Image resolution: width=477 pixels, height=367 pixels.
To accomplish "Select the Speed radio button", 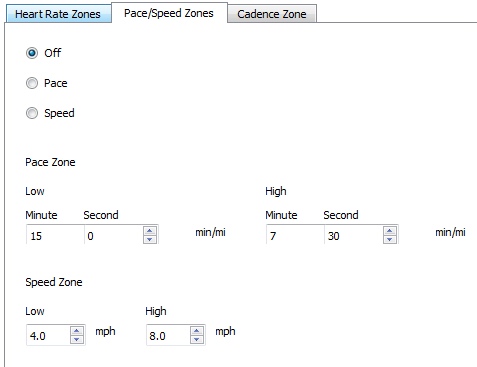I will pyautogui.click(x=32, y=113).
